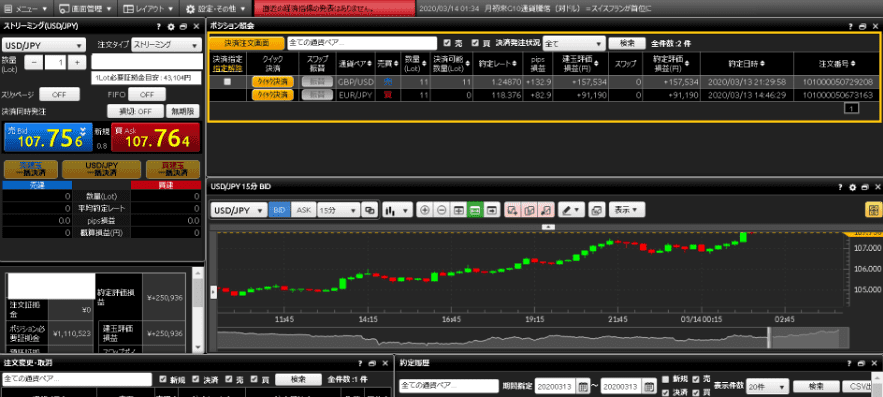Screen dimensions: 883x397
Task: Click the plus lot quantity stepper
Action: [x=77, y=63]
